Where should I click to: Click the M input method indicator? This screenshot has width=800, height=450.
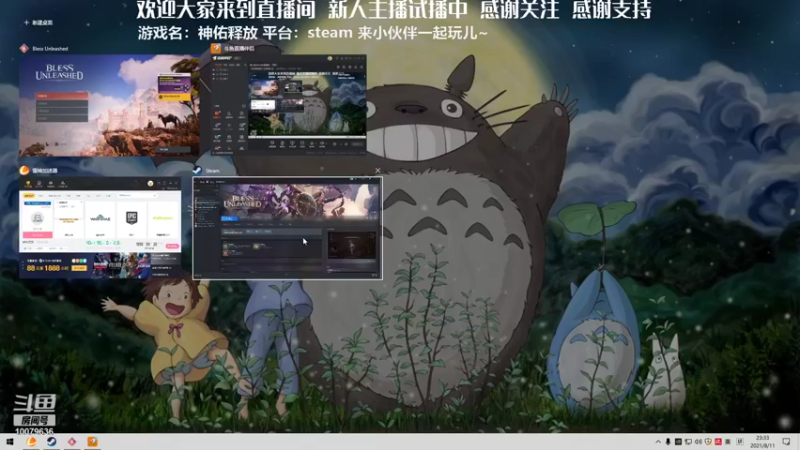[740, 441]
